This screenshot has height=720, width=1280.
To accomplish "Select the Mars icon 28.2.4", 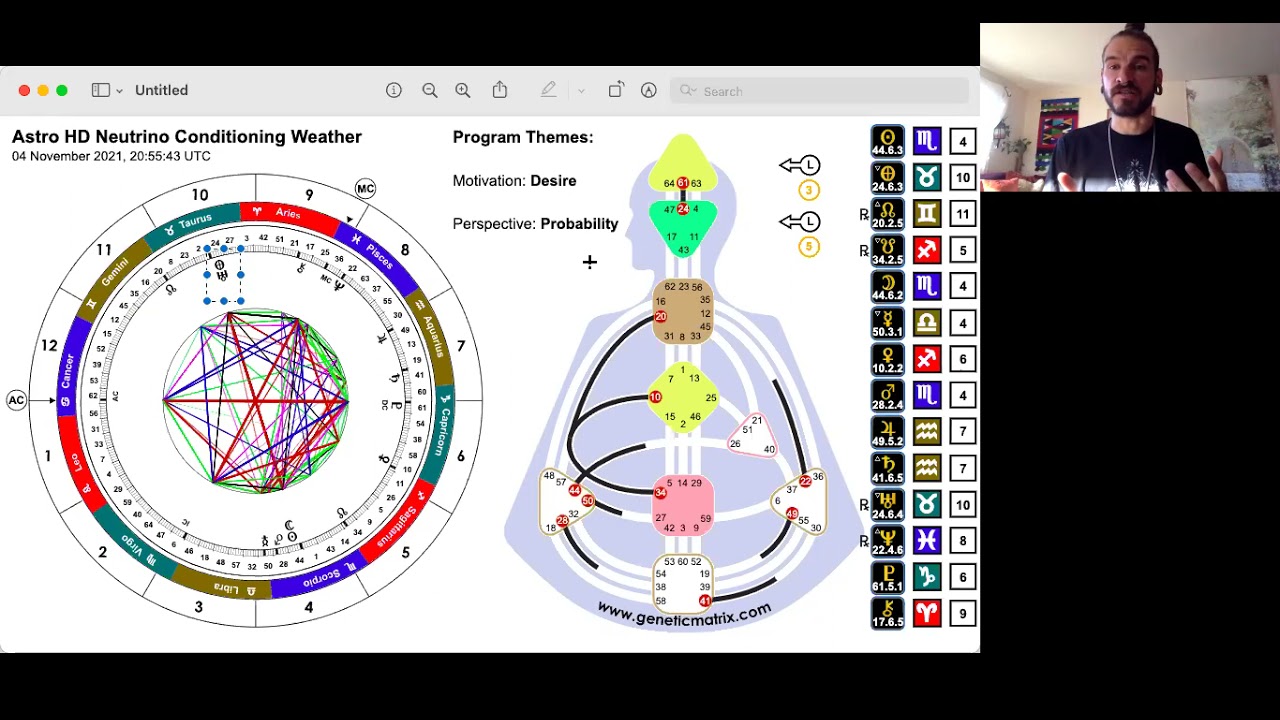I will click(887, 395).
